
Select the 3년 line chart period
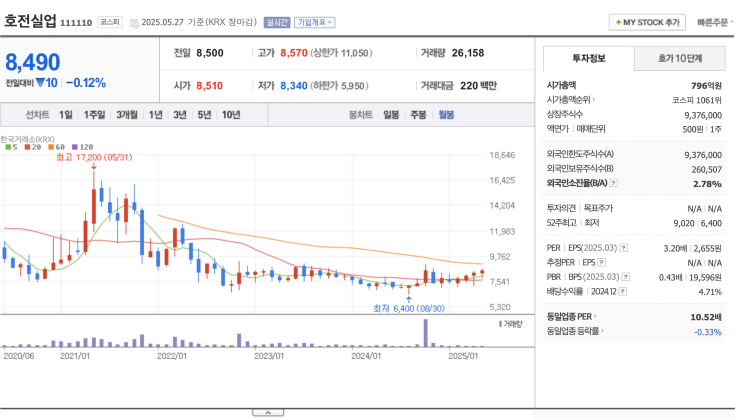point(180,115)
